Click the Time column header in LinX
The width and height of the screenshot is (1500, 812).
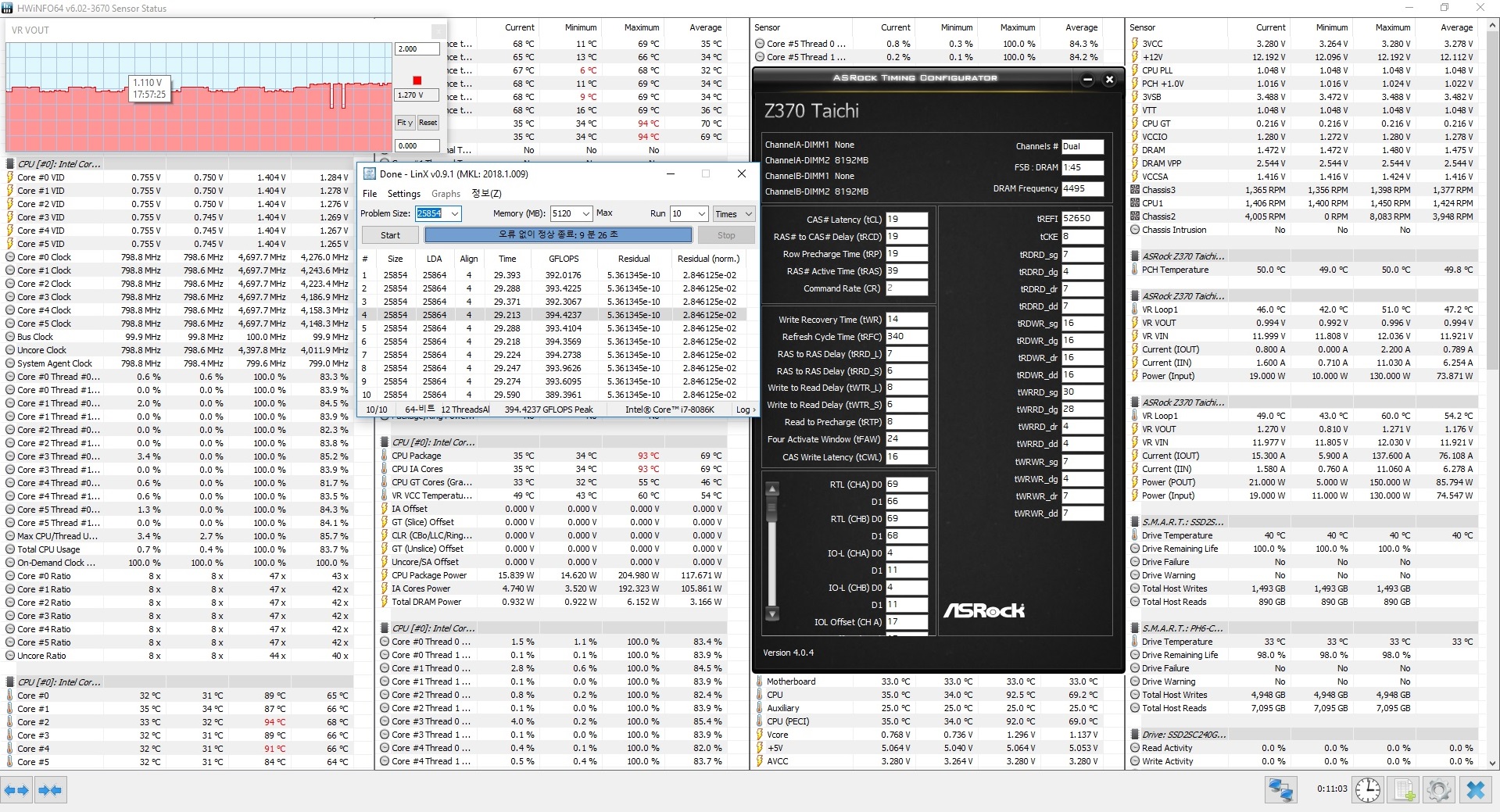(x=507, y=259)
